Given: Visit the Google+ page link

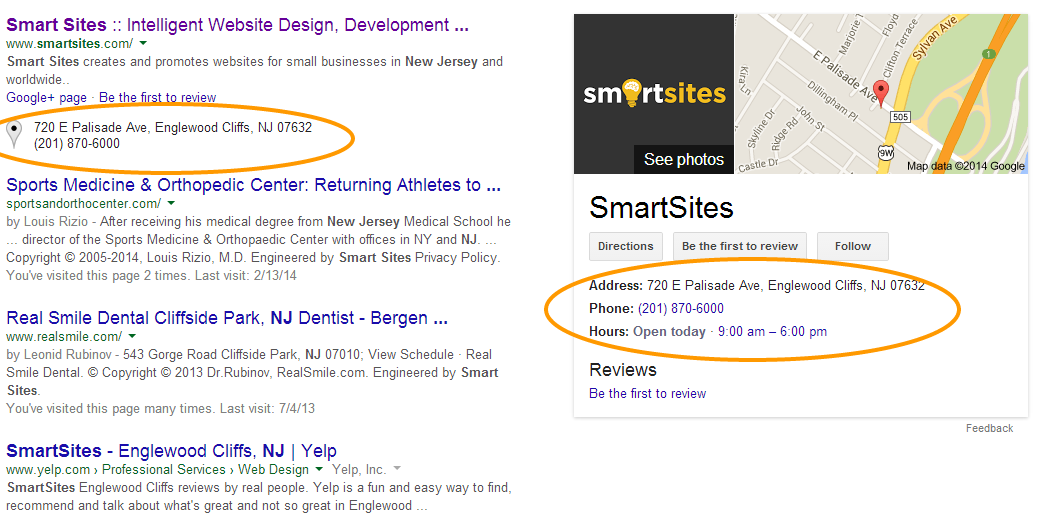Looking at the screenshot, I should click(x=46, y=97).
